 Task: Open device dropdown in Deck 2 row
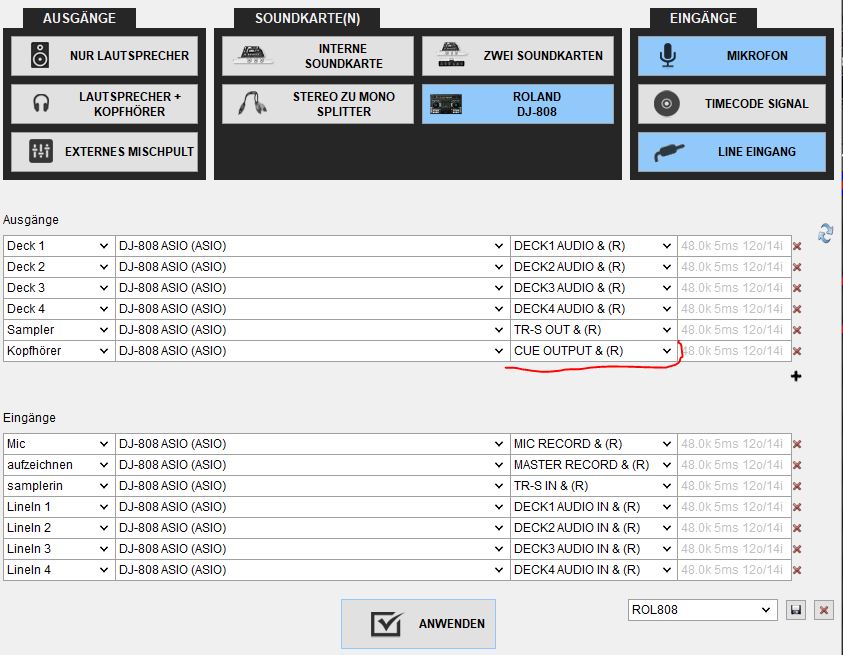(312, 267)
